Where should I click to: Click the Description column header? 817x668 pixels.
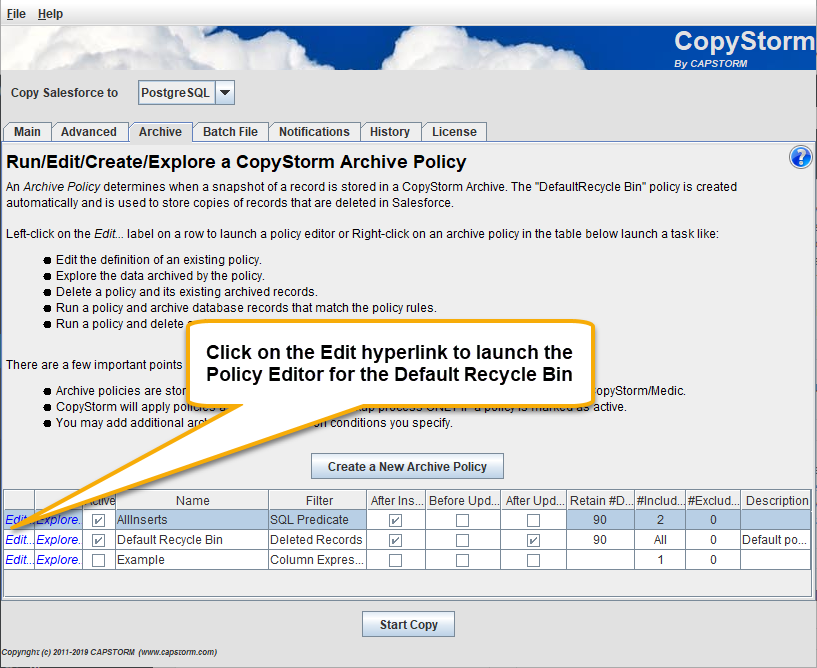coord(776,500)
